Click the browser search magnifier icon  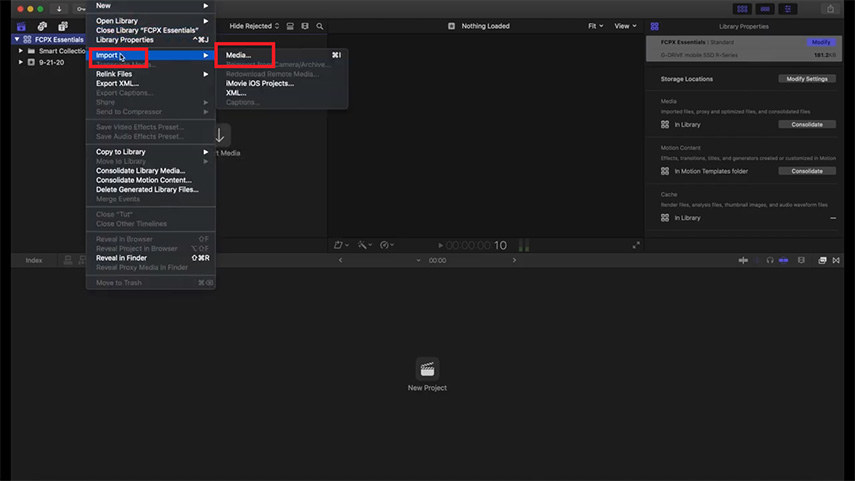tap(320, 26)
